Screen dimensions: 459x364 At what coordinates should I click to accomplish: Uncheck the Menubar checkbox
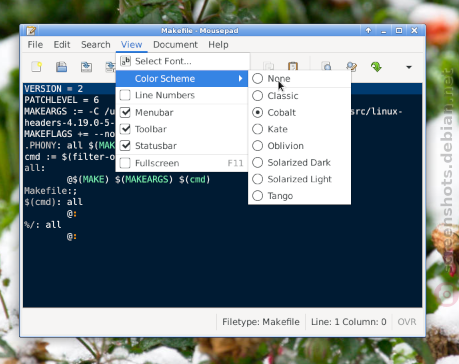[x=125, y=112]
